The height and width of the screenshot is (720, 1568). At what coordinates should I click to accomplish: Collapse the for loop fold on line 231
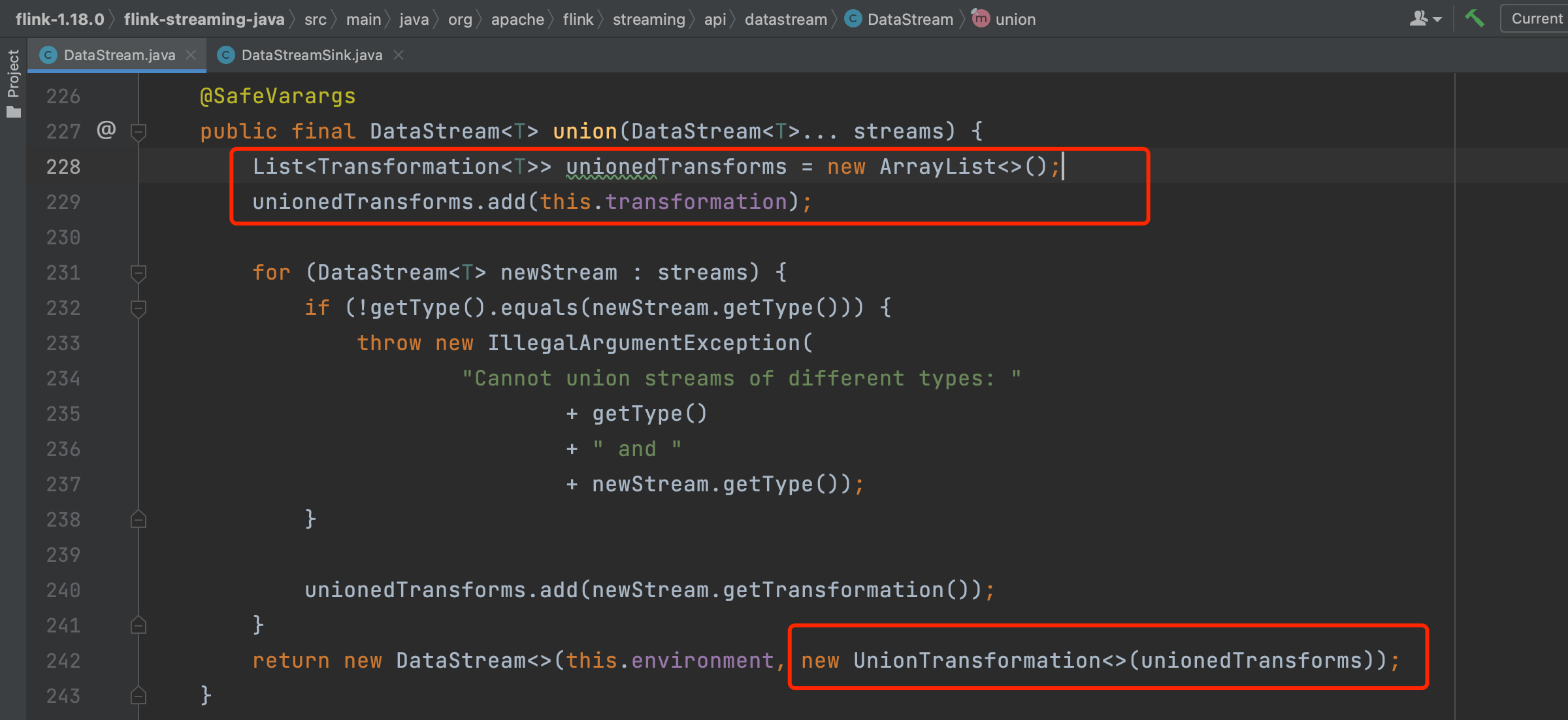pyautogui.click(x=138, y=272)
